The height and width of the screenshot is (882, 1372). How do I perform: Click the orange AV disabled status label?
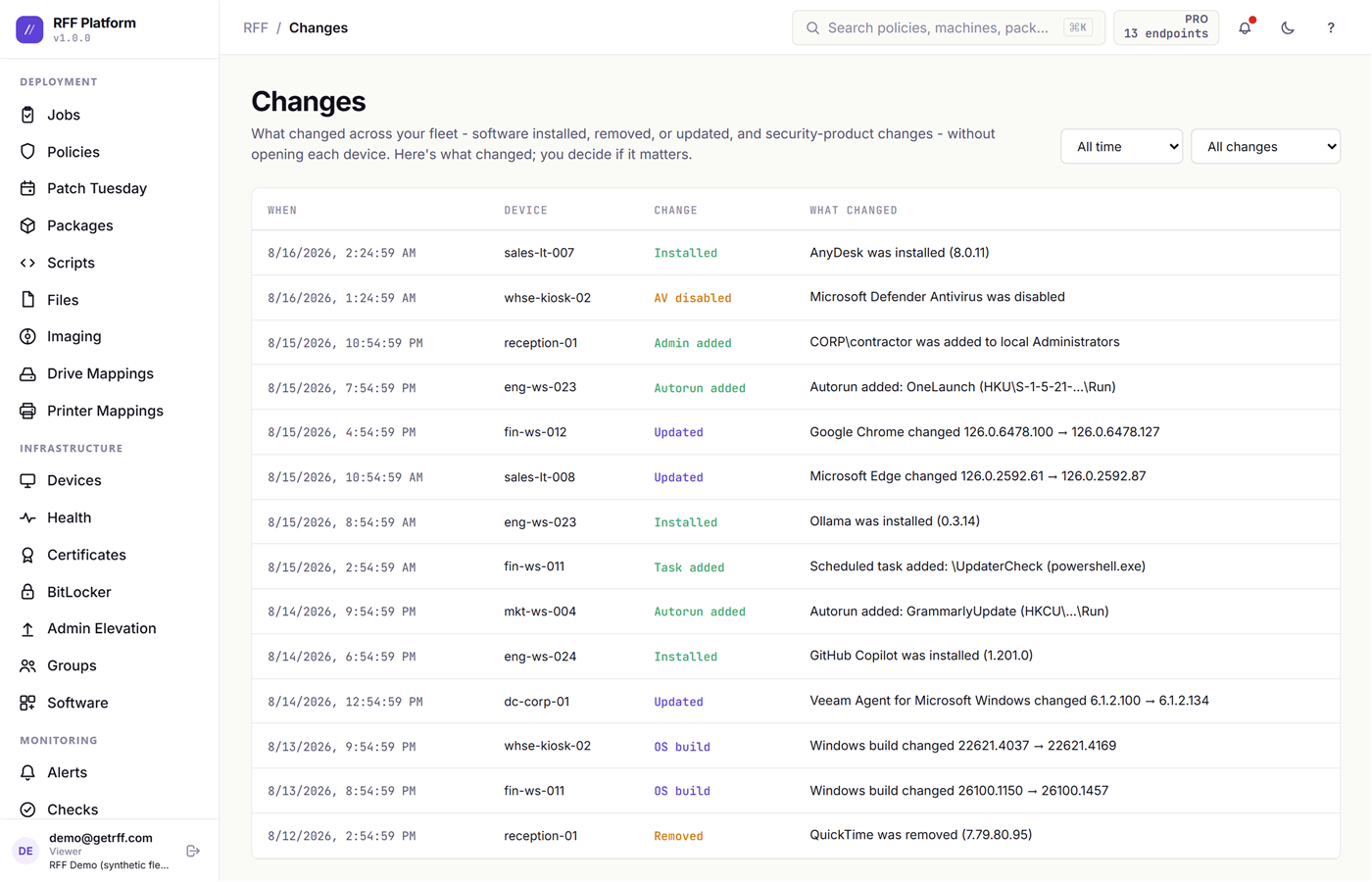coord(692,298)
